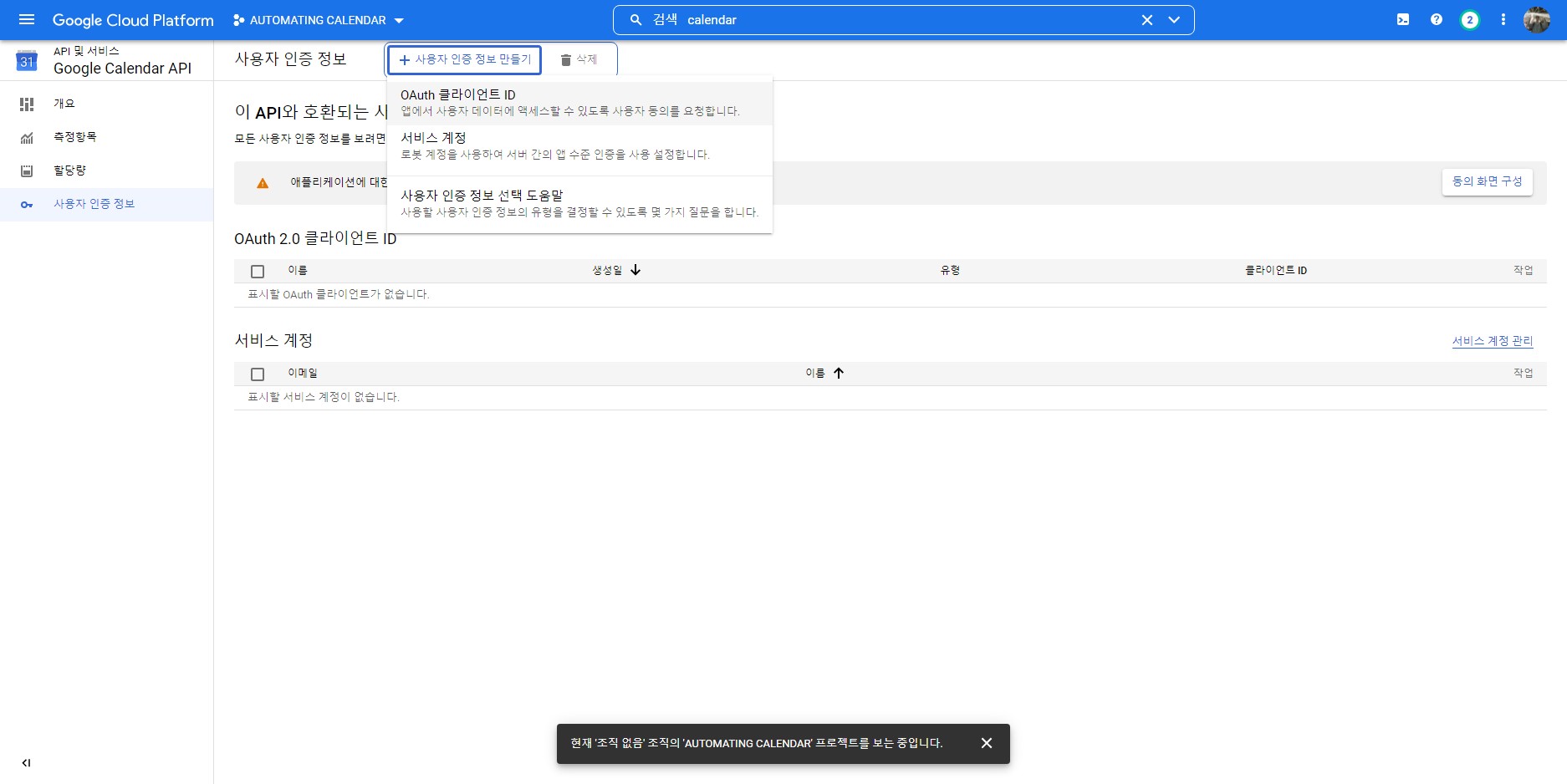Open notifications badge showing 2
Screen dimensions: 1567x784
coord(1470,20)
